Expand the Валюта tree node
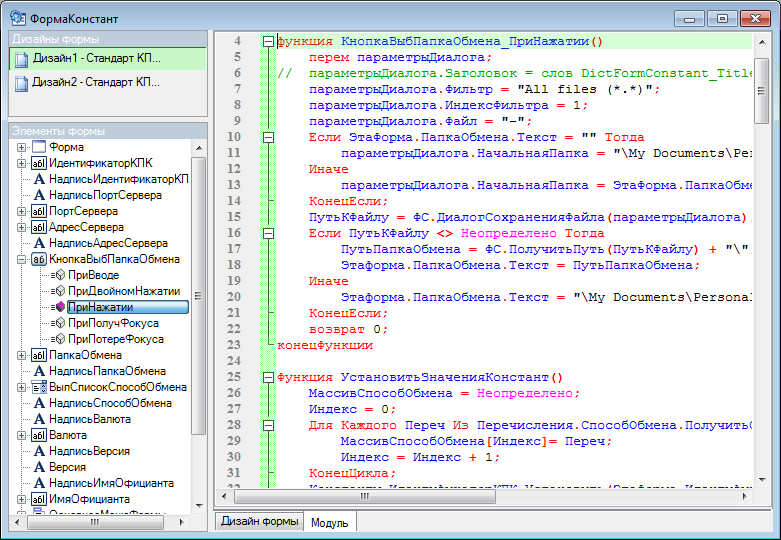The height and width of the screenshot is (540, 781). click(x=21, y=435)
